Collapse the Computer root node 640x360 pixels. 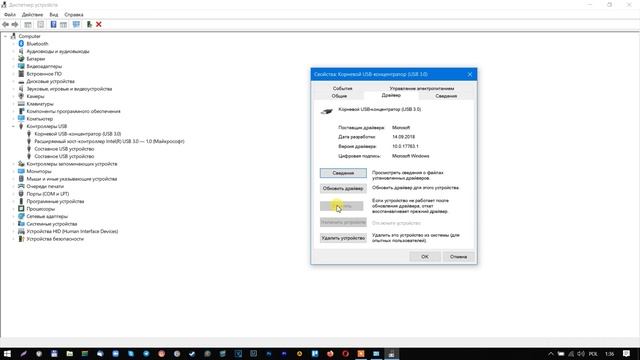tap(5, 36)
